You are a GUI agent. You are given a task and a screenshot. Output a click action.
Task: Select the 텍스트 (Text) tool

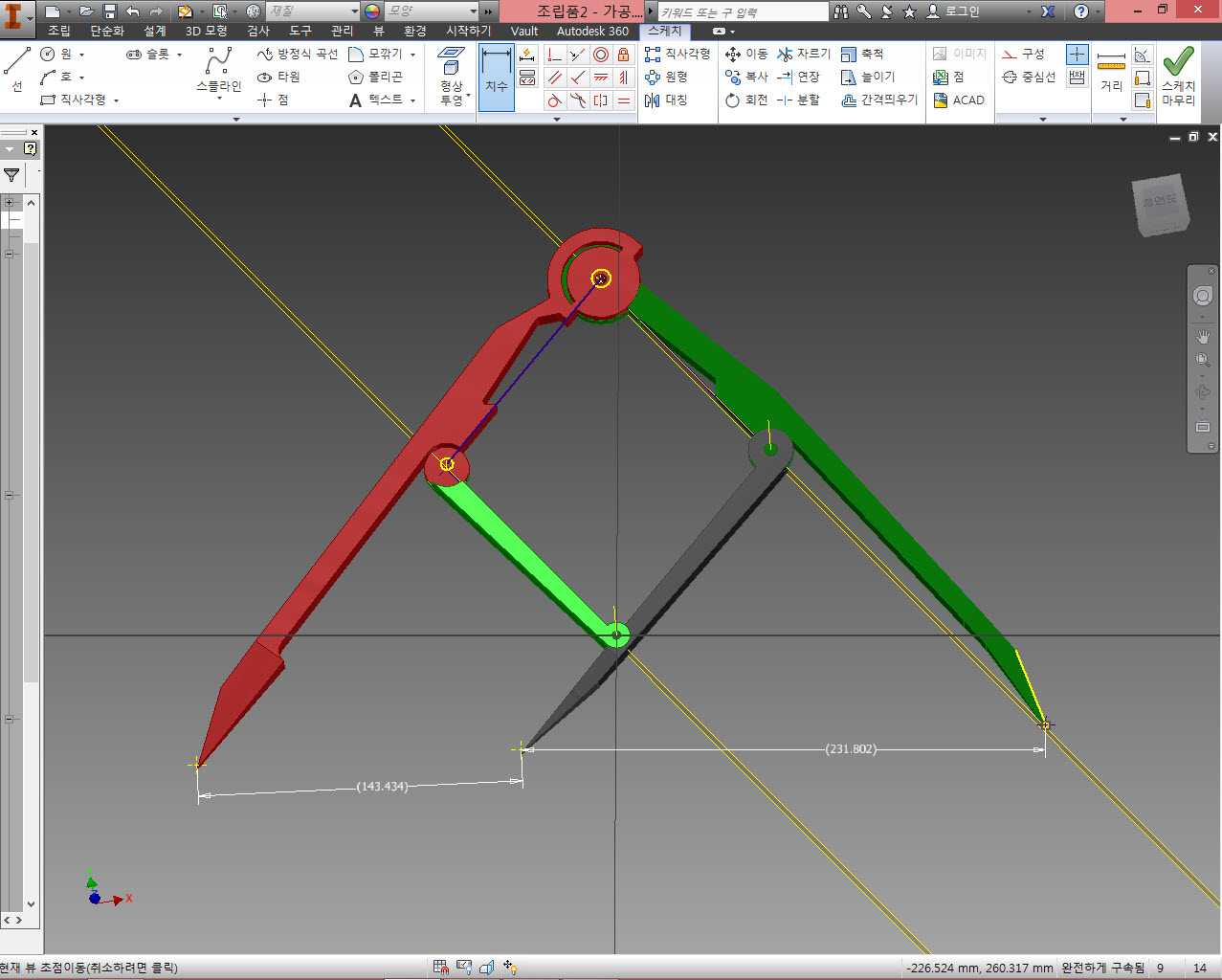(376, 100)
